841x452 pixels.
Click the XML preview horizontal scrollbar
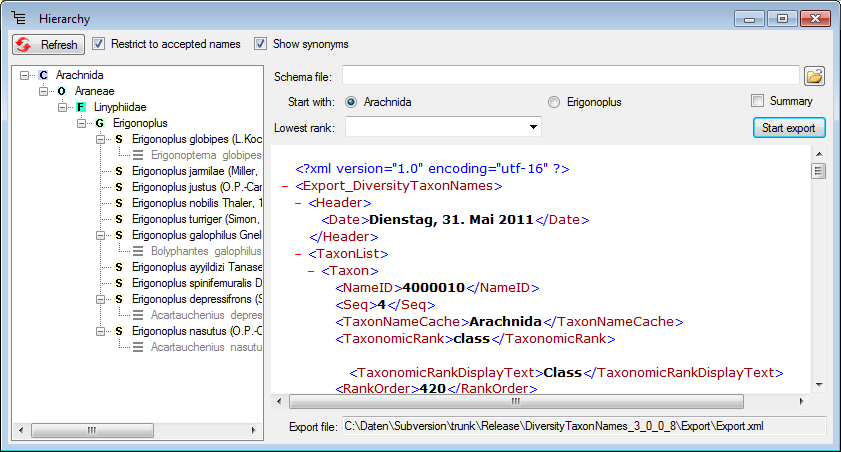click(515, 400)
